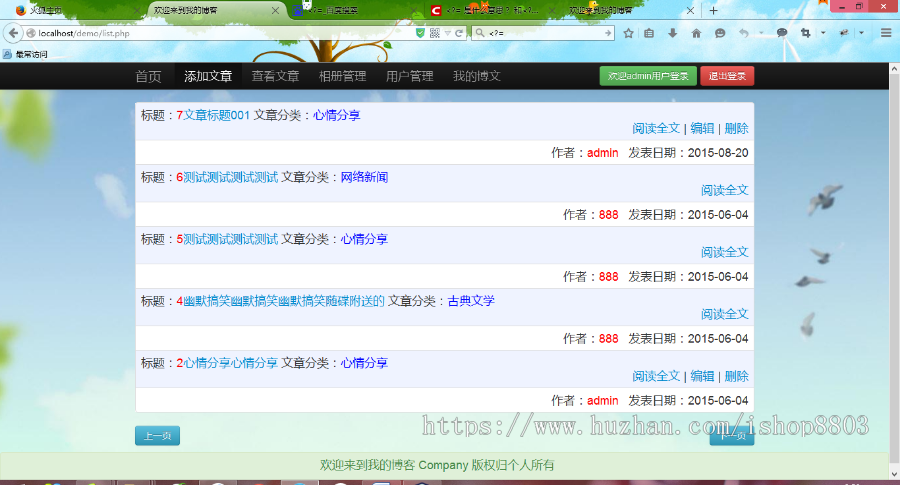The width and height of the screenshot is (900, 485).
Task: Open the bookmarks list icon
Action: click(649, 33)
